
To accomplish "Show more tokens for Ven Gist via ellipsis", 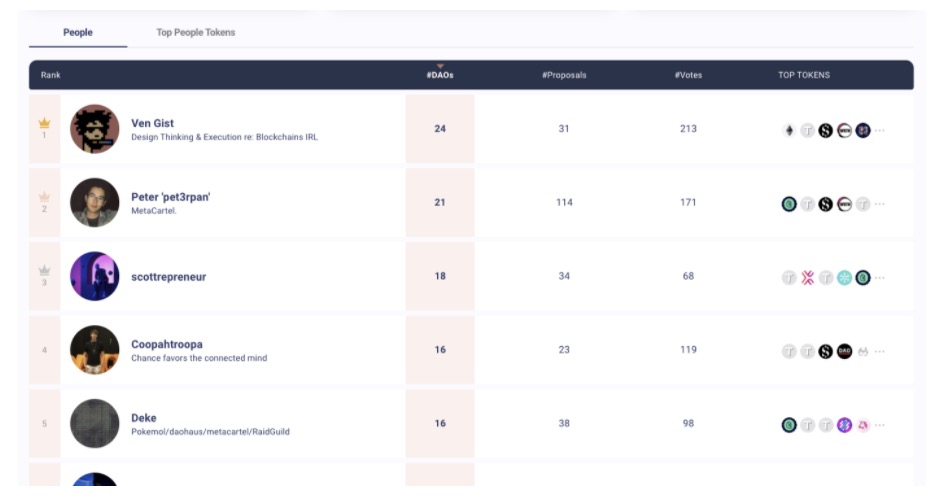I will tap(879, 130).
